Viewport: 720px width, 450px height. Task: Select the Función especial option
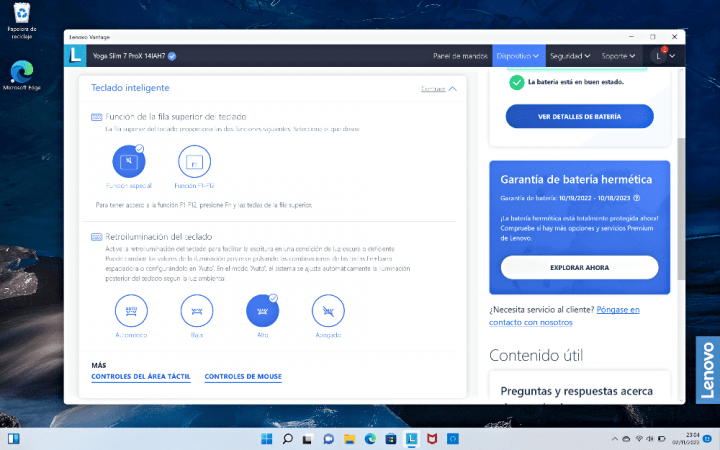129,161
